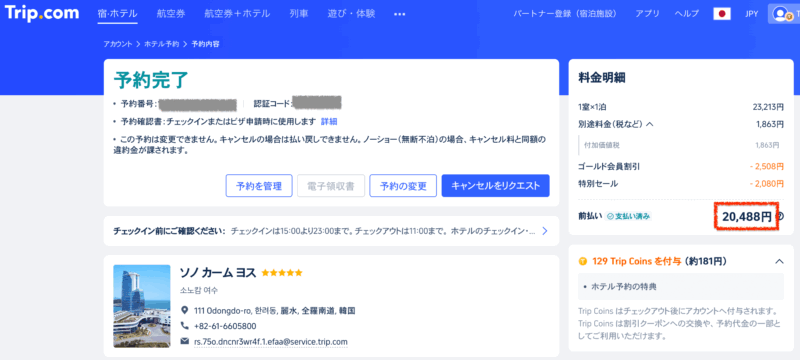Click phone number +82-61-6605800
Image resolution: width=800 pixels, height=360 pixels.
(226, 326)
